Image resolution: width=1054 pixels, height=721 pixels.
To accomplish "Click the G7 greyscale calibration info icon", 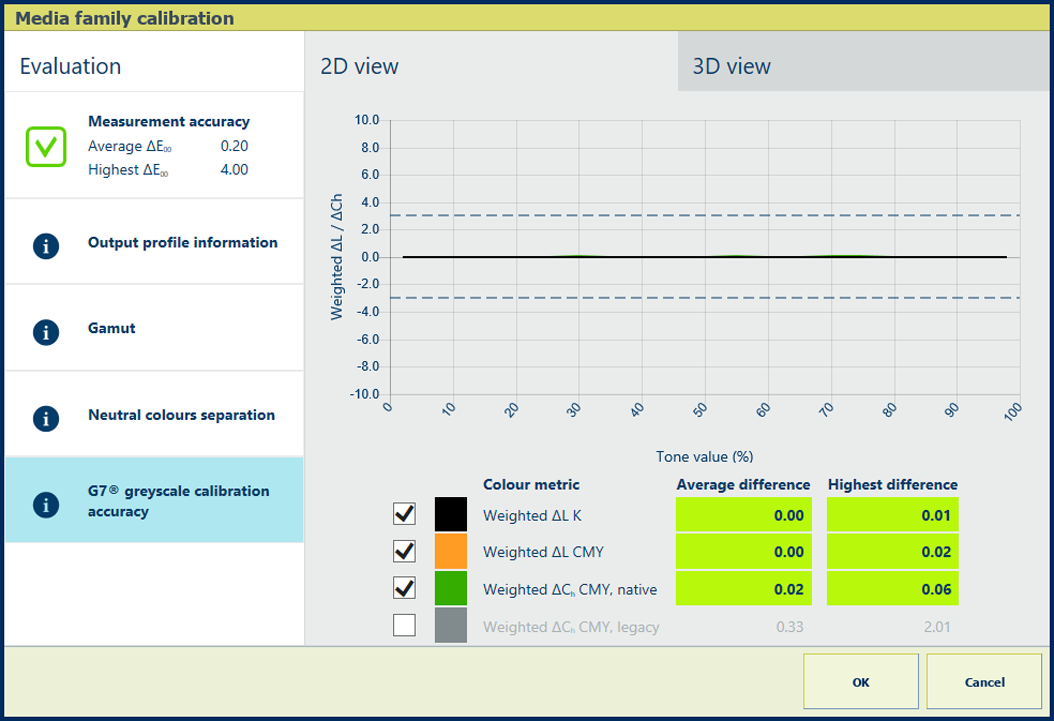I will (46, 504).
